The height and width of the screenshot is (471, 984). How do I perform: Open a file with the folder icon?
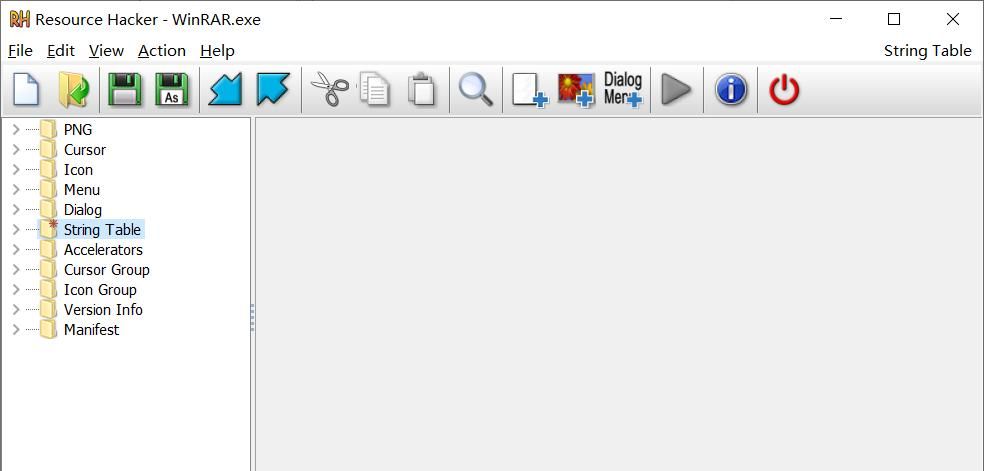pos(74,90)
